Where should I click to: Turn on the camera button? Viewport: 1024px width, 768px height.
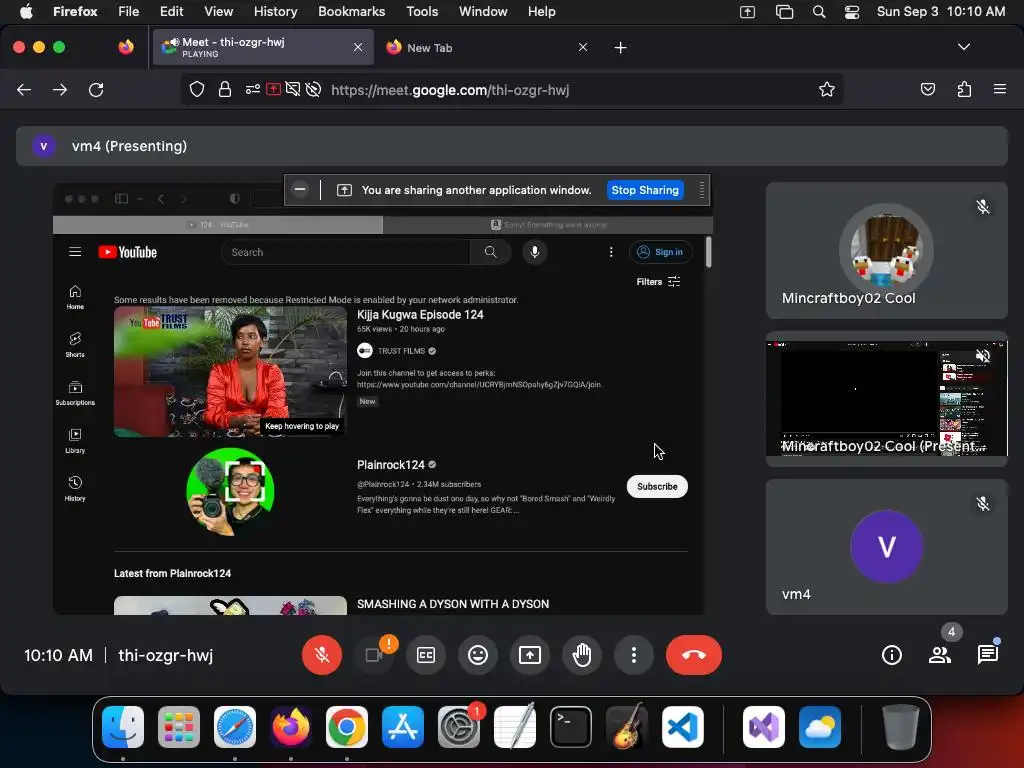pyautogui.click(x=374, y=655)
